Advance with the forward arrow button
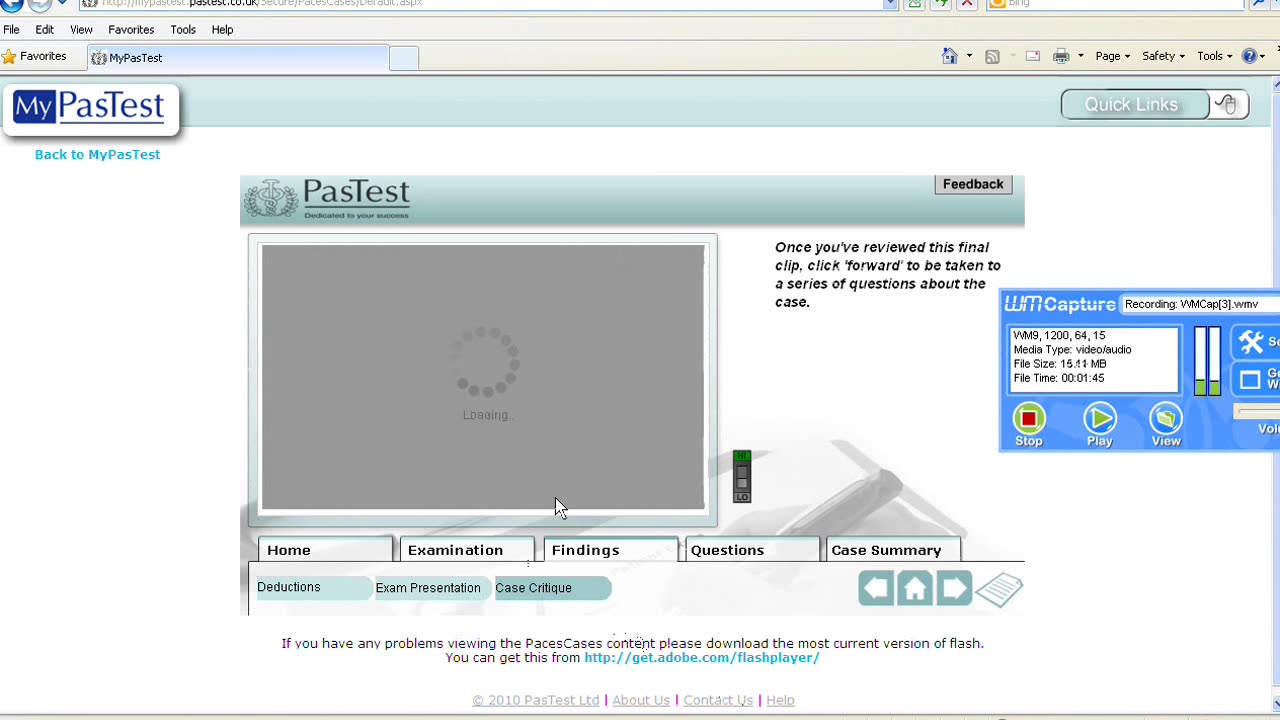 954,588
